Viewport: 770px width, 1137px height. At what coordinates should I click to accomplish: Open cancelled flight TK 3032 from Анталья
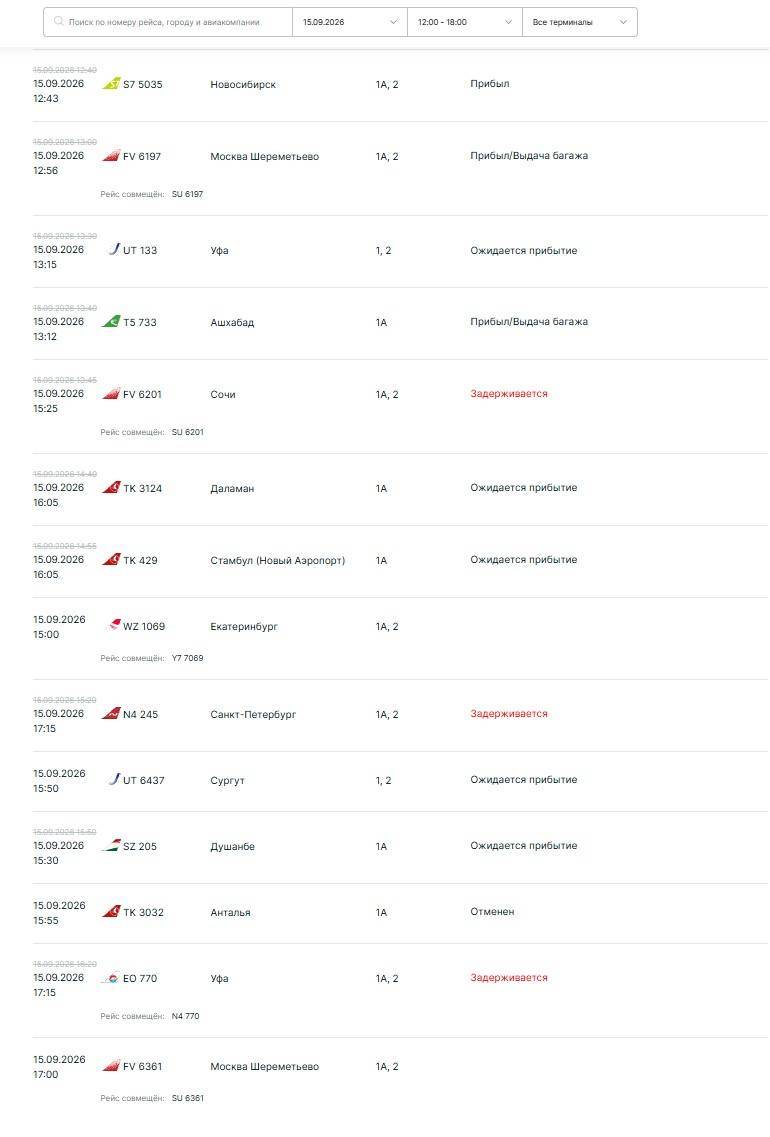(x=400, y=913)
